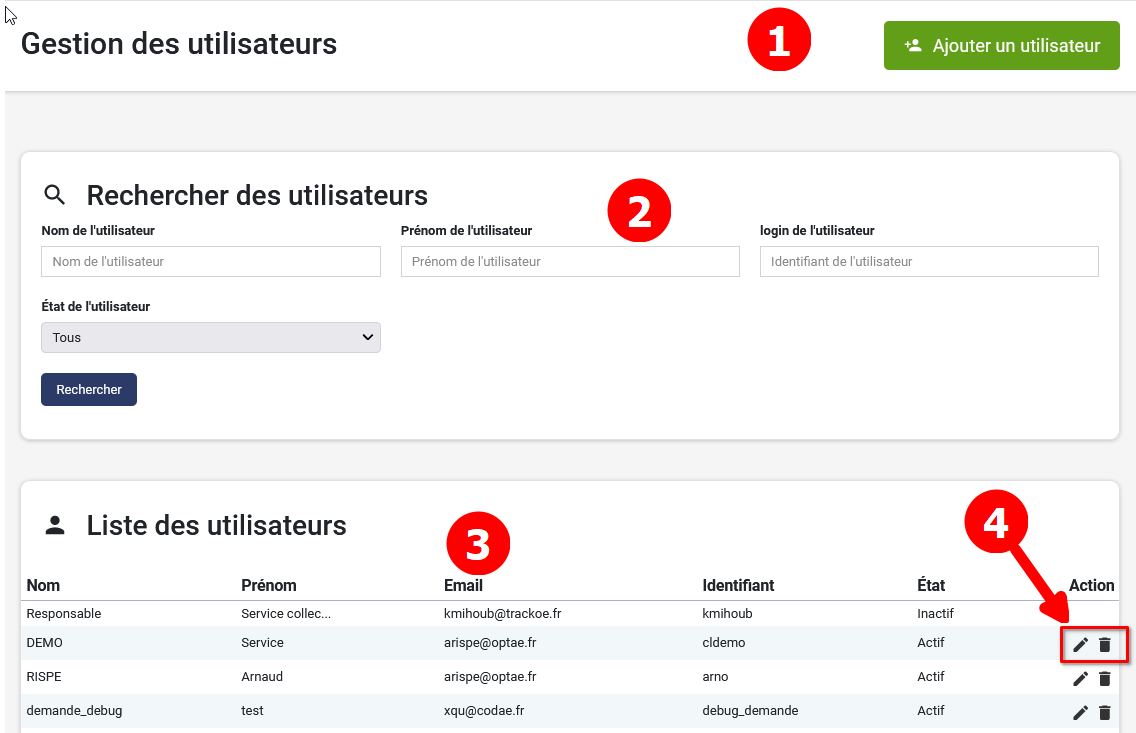Viewport: 1136px width, 733px height.
Task: Delete the DEMO user via trash icon
Action: [x=1105, y=645]
